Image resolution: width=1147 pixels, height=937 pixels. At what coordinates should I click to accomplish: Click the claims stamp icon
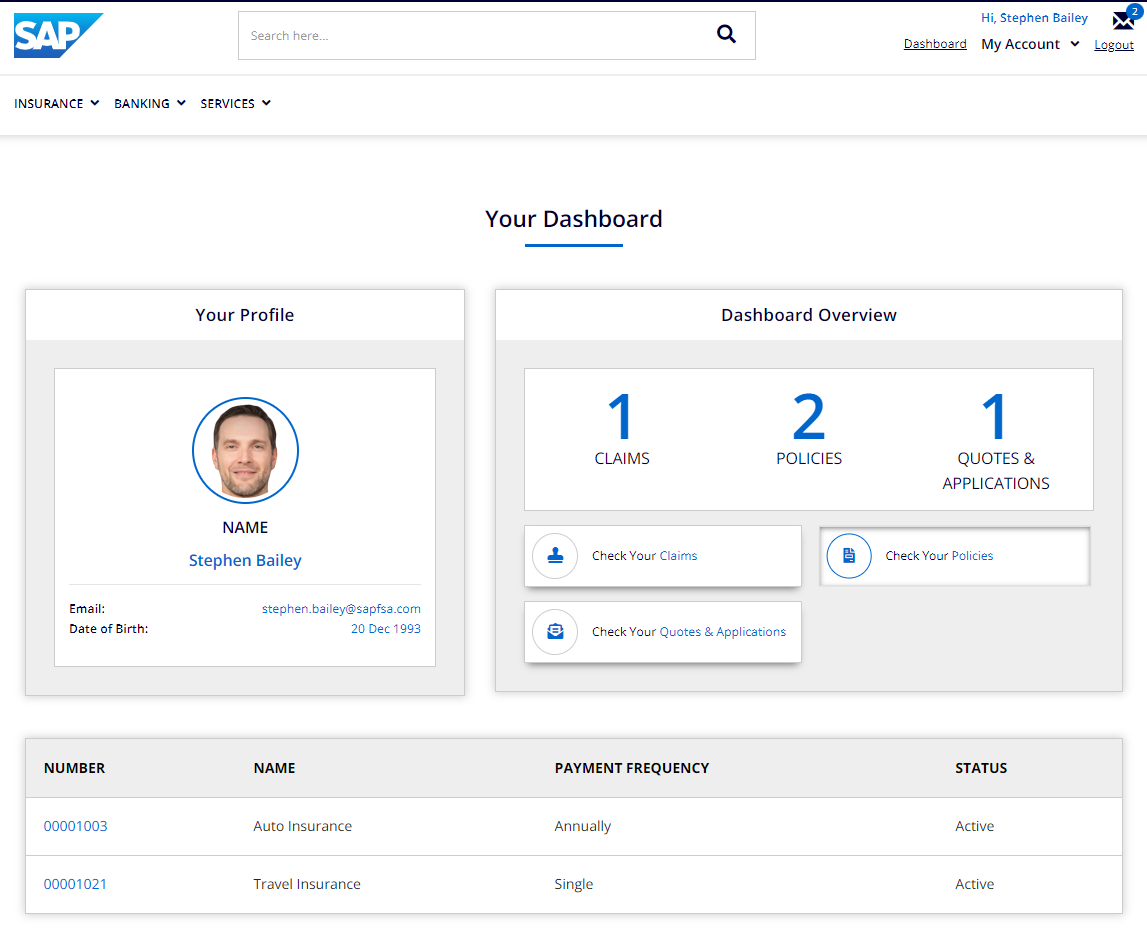click(555, 556)
